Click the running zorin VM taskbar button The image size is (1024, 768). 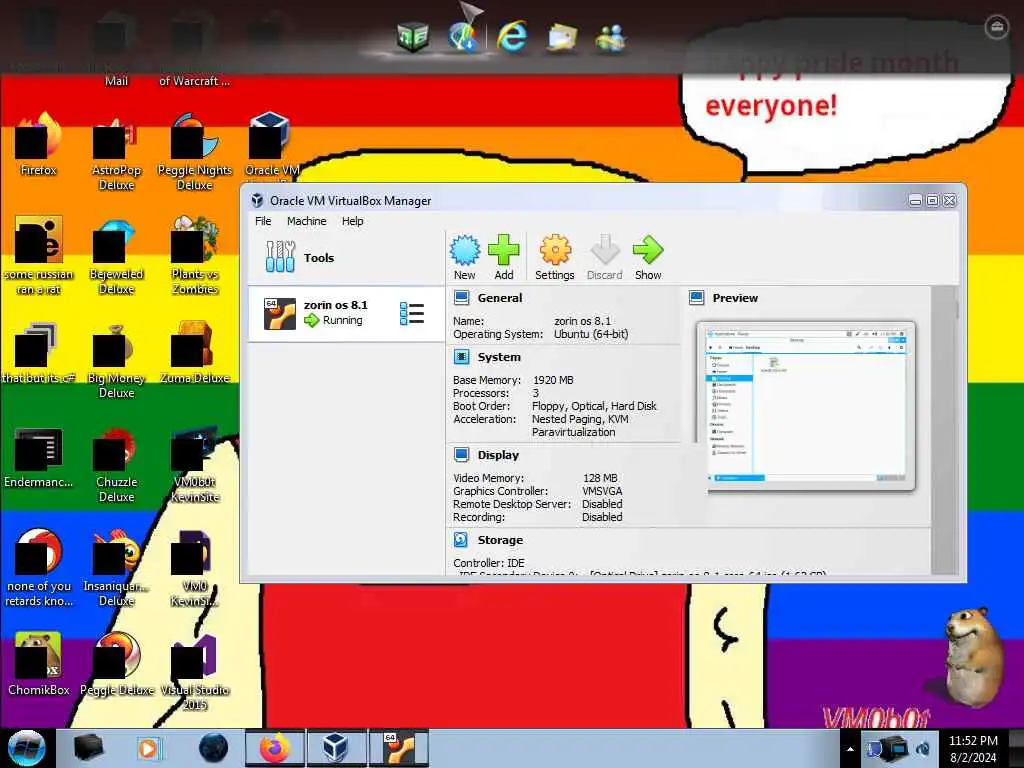pos(398,748)
